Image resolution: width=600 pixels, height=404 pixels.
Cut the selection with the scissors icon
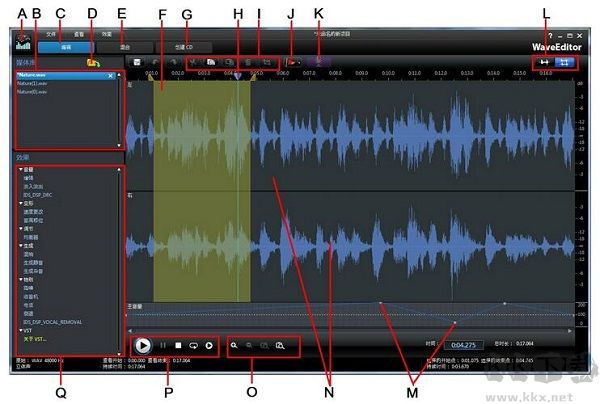[x=193, y=62]
